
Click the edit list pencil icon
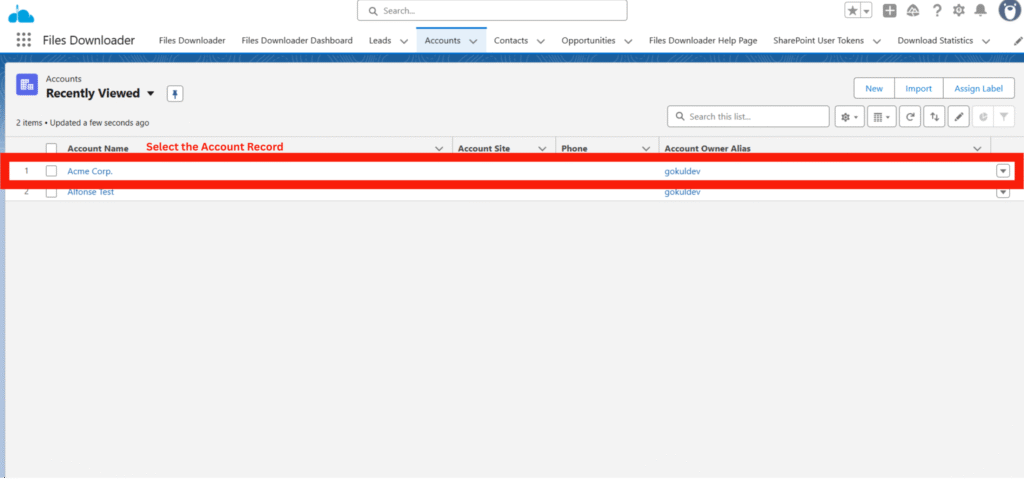tap(959, 117)
